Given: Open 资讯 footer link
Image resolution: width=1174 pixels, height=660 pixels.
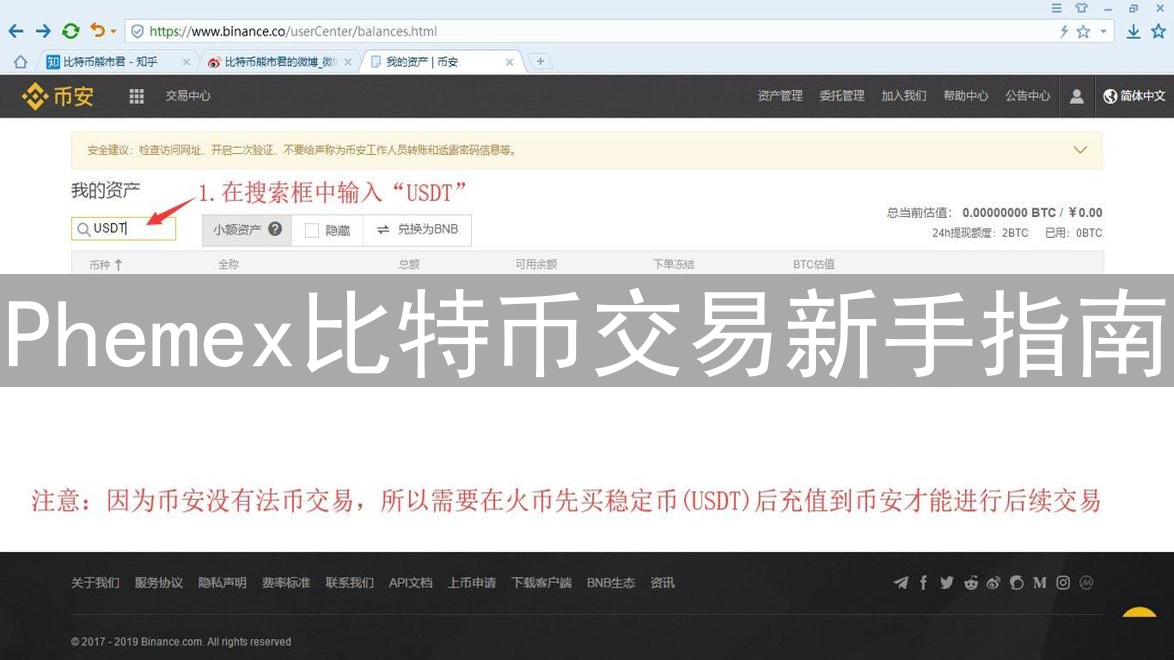Looking at the screenshot, I should point(662,583).
